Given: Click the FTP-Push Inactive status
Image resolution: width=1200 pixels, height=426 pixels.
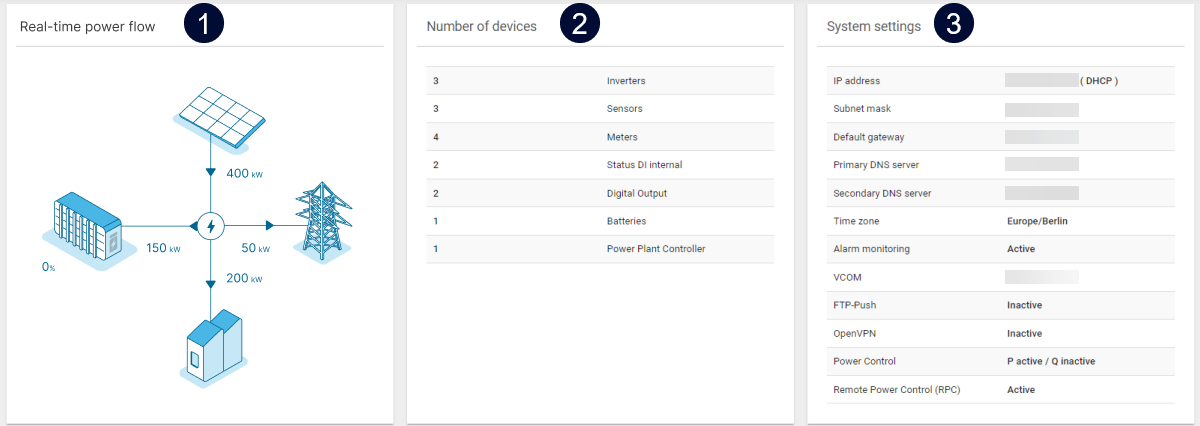Looking at the screenshot, I should pyautogui.click(x=1024, y=305).
